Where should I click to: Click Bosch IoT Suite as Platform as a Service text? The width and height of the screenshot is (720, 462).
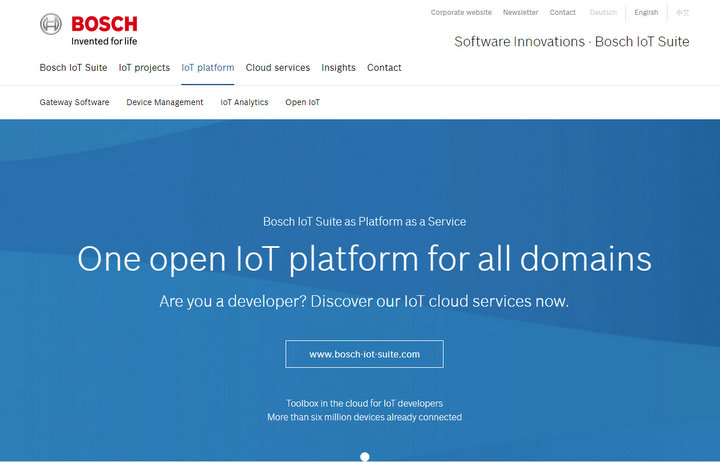(365, 221)
